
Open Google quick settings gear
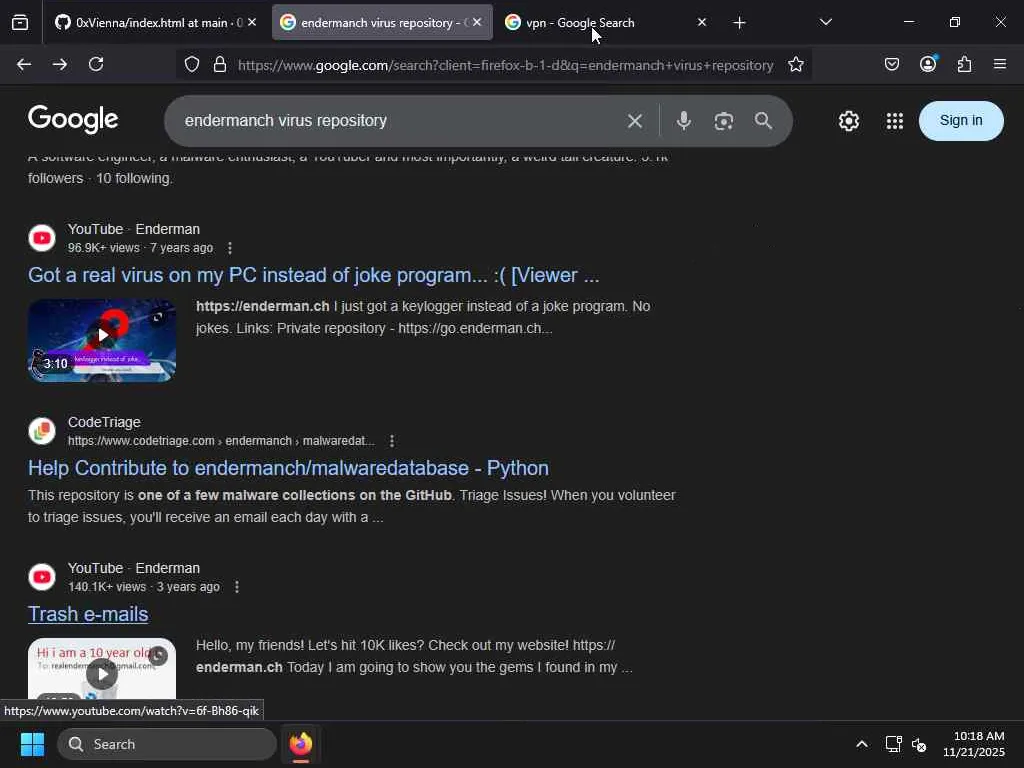pos(849,121)
